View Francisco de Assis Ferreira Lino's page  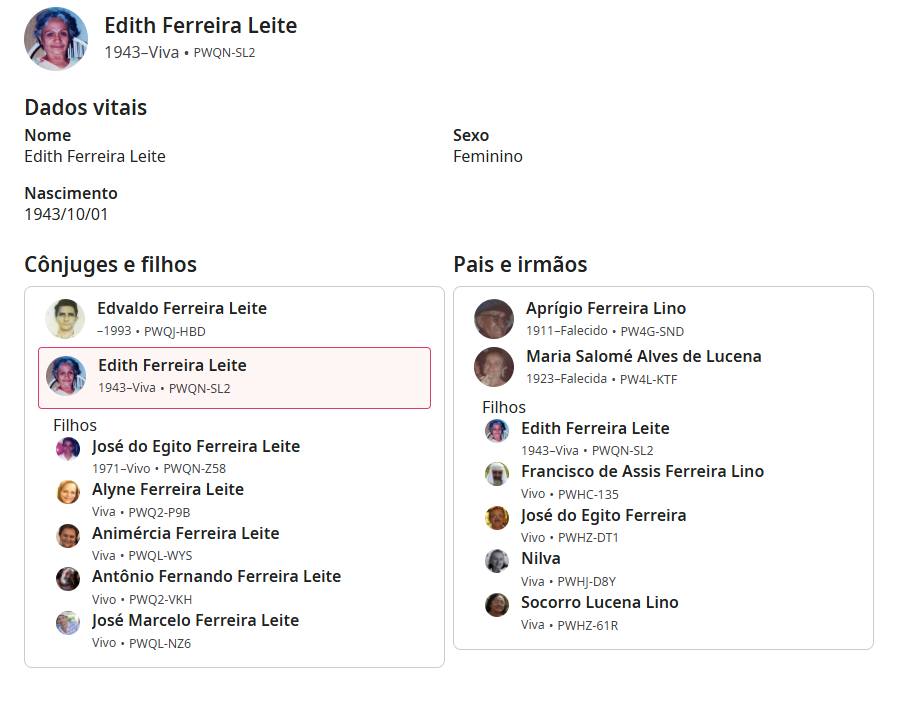[x=642, y=472]
